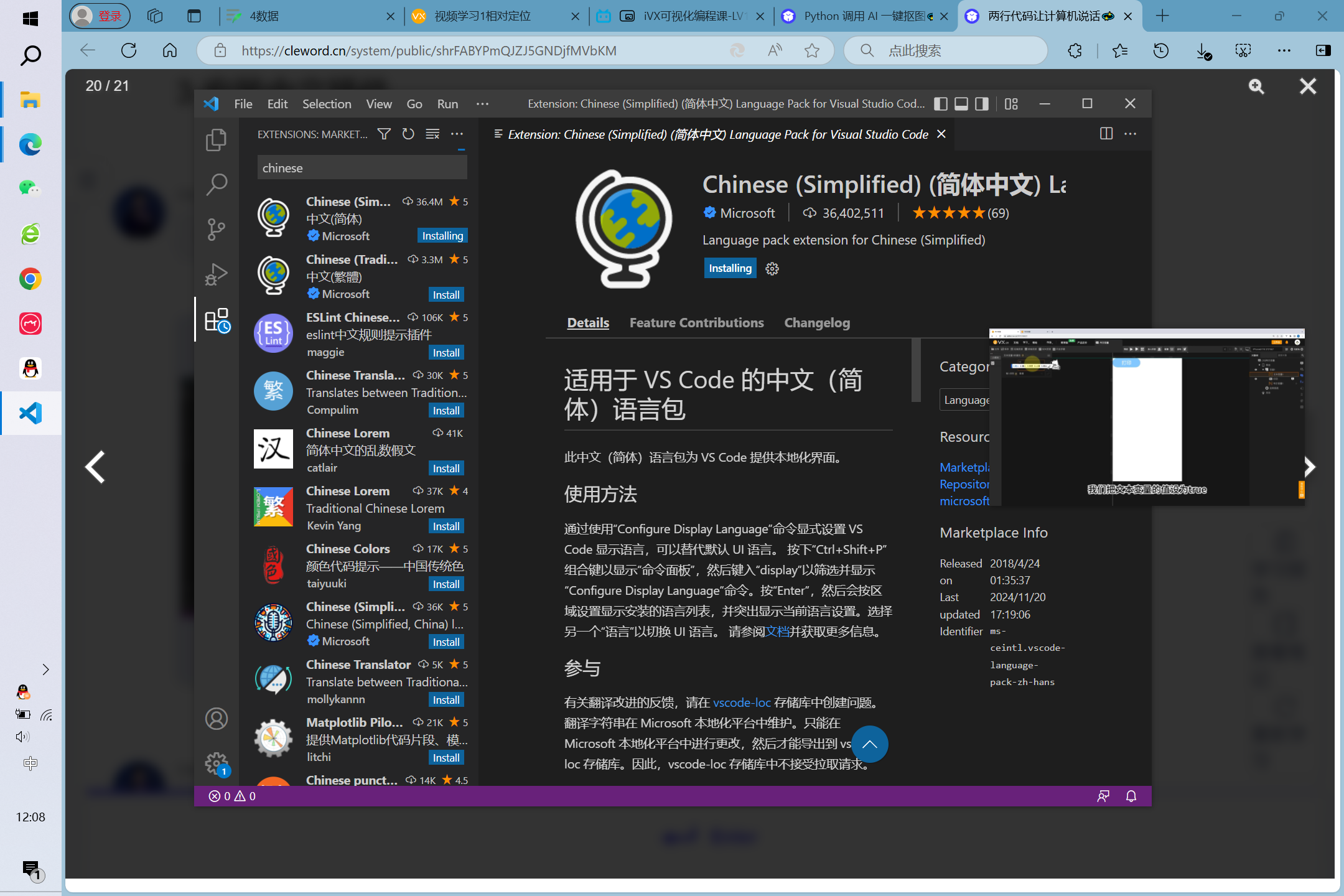Open the Explorer view in VS Code activity bar
The height and width of the screenshot is (896, 1344).
(216, 139)
